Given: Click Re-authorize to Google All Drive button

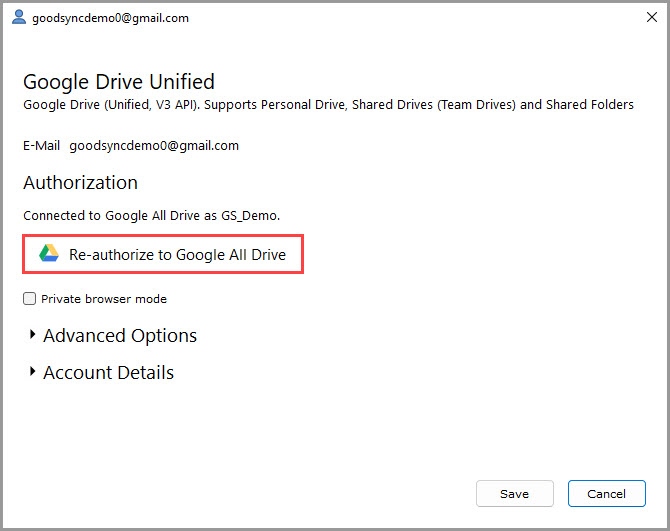Looking at the screenshot, I should [163, 254].
